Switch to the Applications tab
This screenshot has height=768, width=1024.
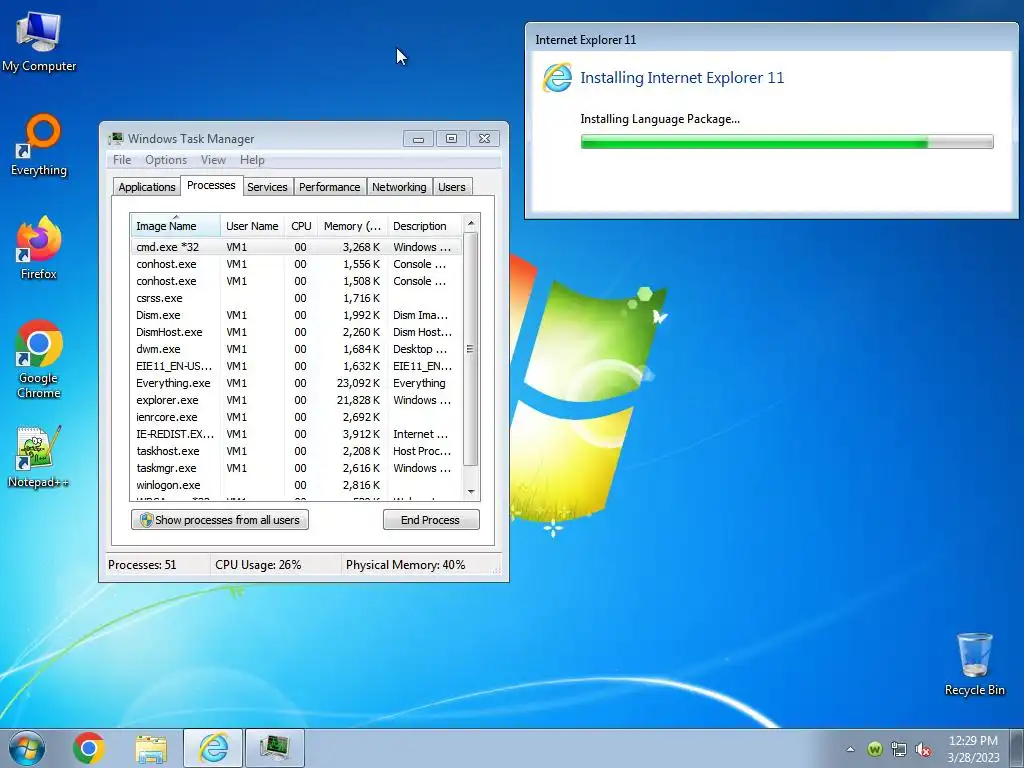coord(147,187)
